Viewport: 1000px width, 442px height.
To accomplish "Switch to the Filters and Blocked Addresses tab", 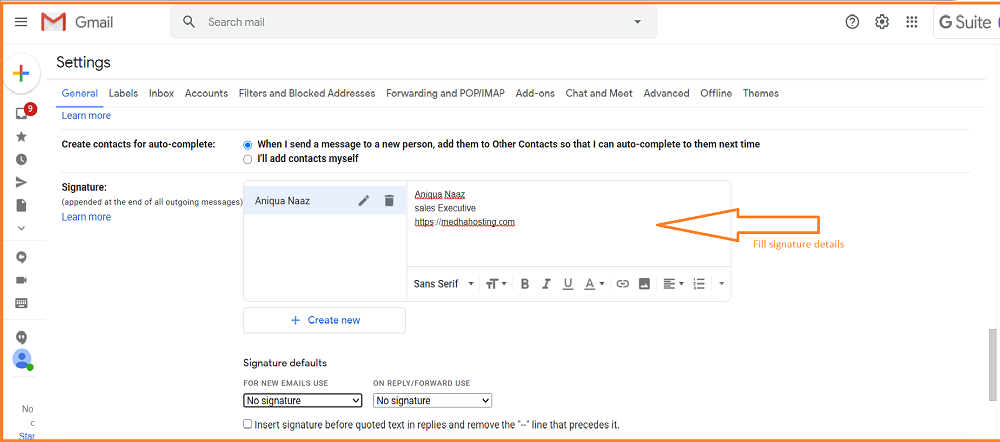I will click(307, 93).
